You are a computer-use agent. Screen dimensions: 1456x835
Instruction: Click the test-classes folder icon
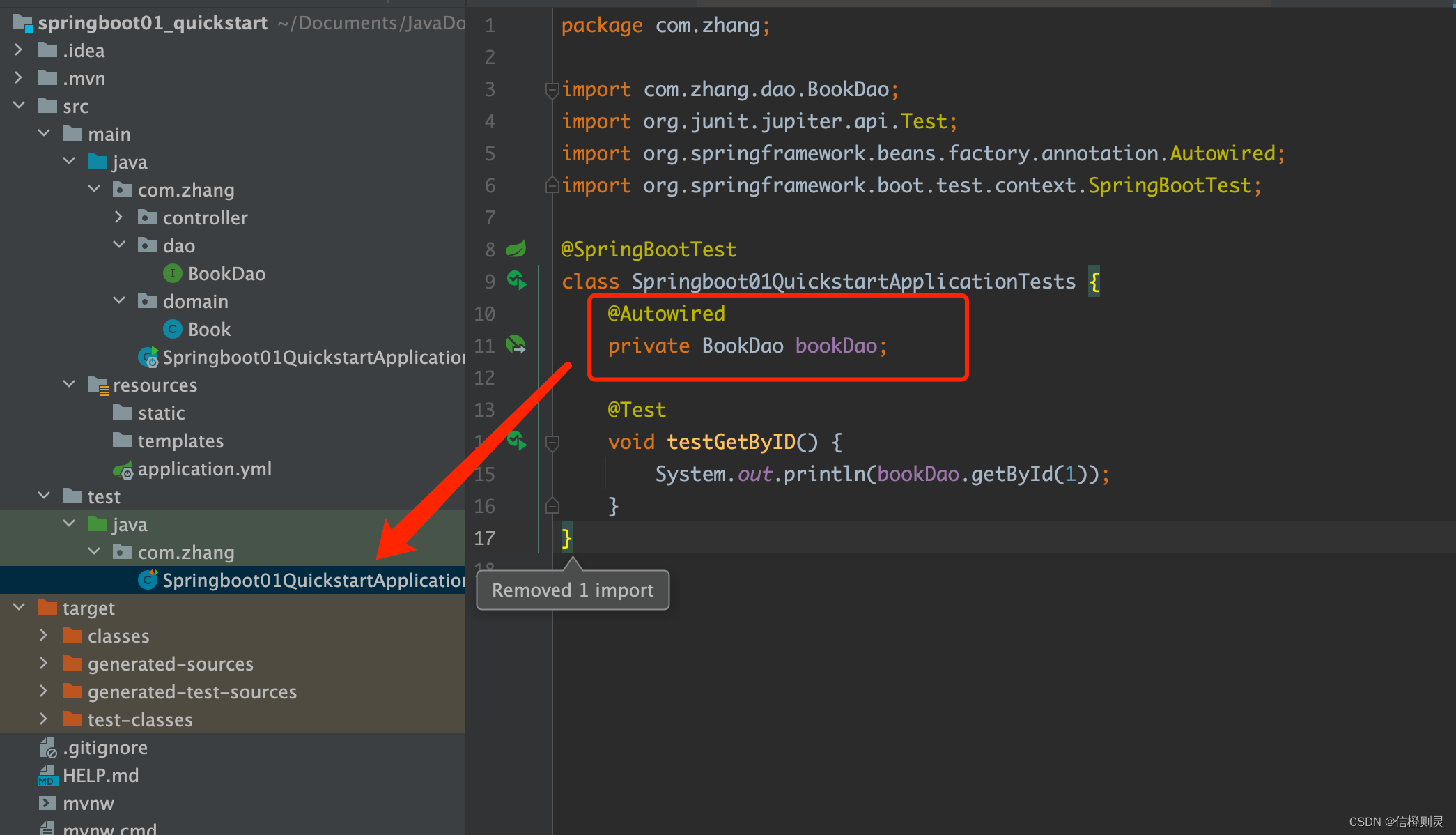click(x=72, y=719)
